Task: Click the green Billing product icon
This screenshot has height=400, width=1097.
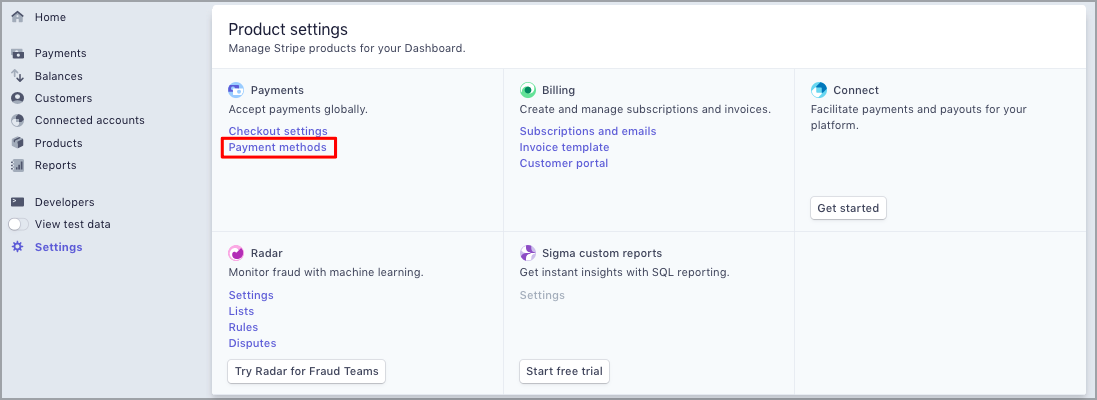Action: coord(528,90)
